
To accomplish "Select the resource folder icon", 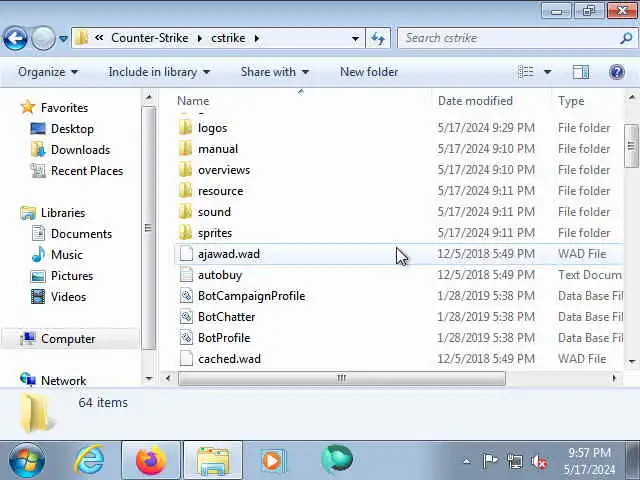I will point(185,191).
